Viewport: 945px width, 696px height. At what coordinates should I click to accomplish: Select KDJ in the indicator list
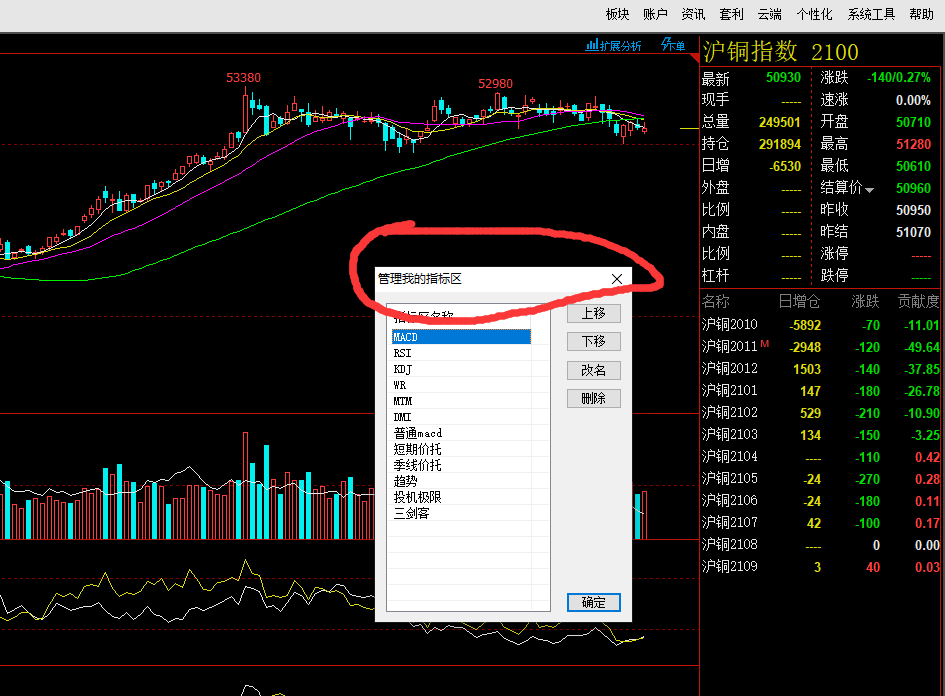coord(403,369)
